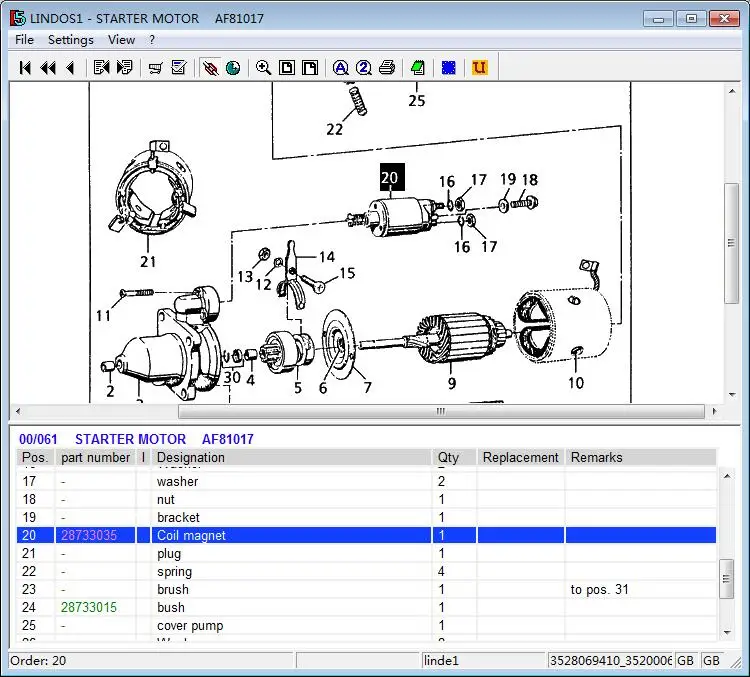
Task: Click the orange U icon
Action: (x=479, y=67)
